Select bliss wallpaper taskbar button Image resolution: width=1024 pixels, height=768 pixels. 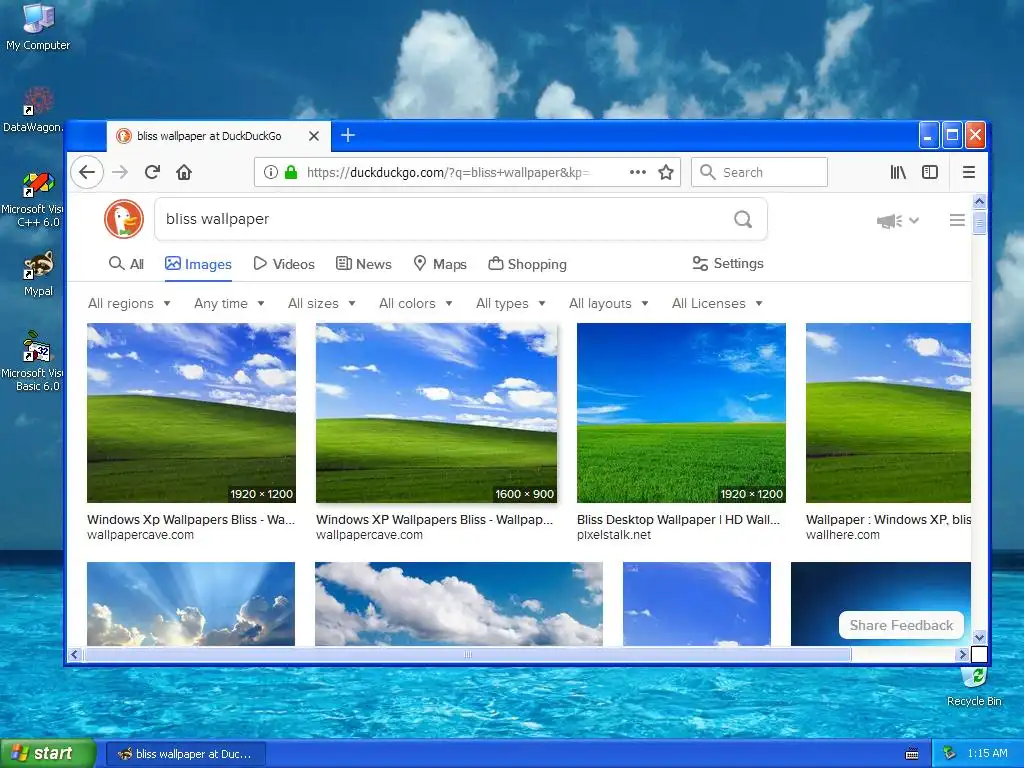click(186, 754)
